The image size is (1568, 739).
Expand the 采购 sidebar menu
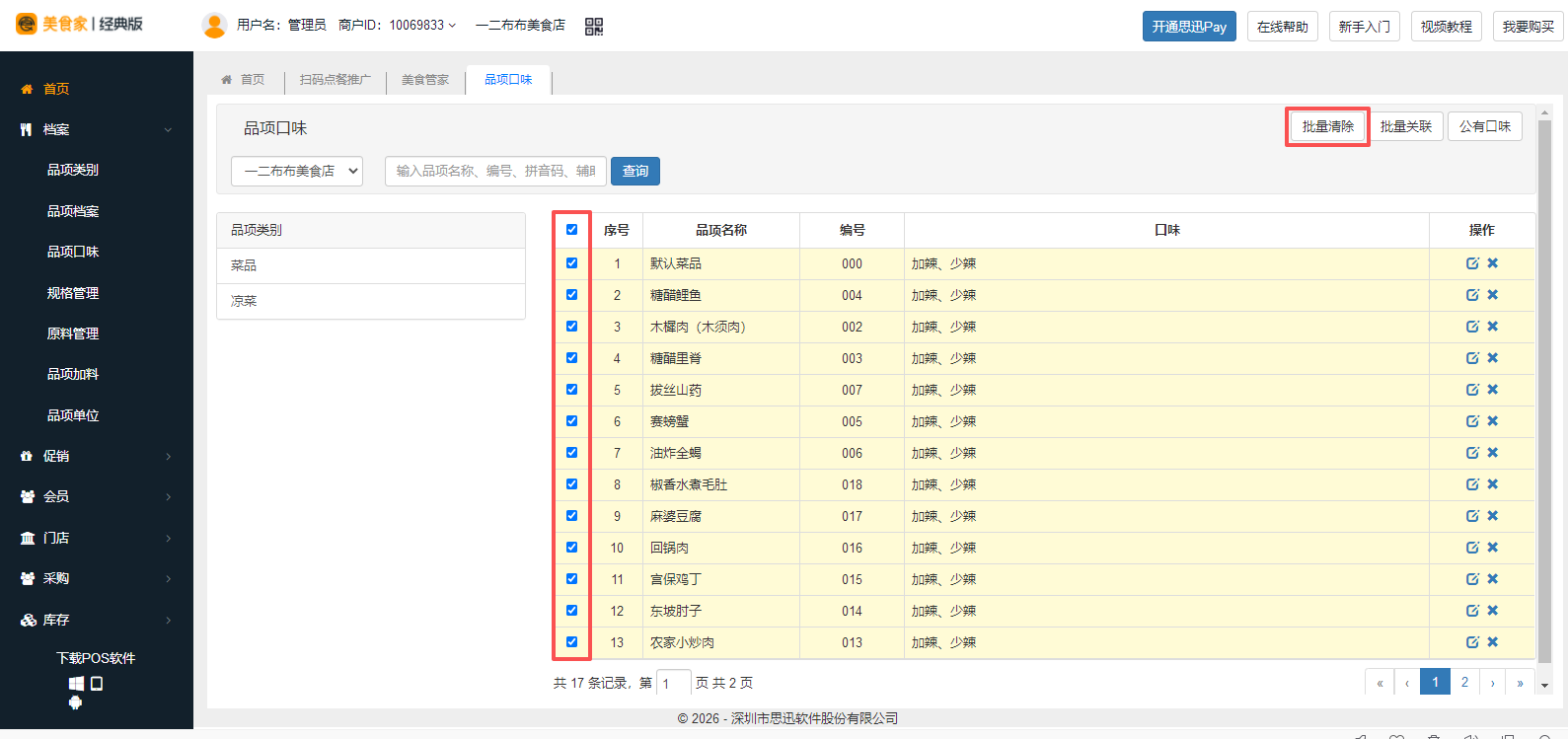point(97,578)
